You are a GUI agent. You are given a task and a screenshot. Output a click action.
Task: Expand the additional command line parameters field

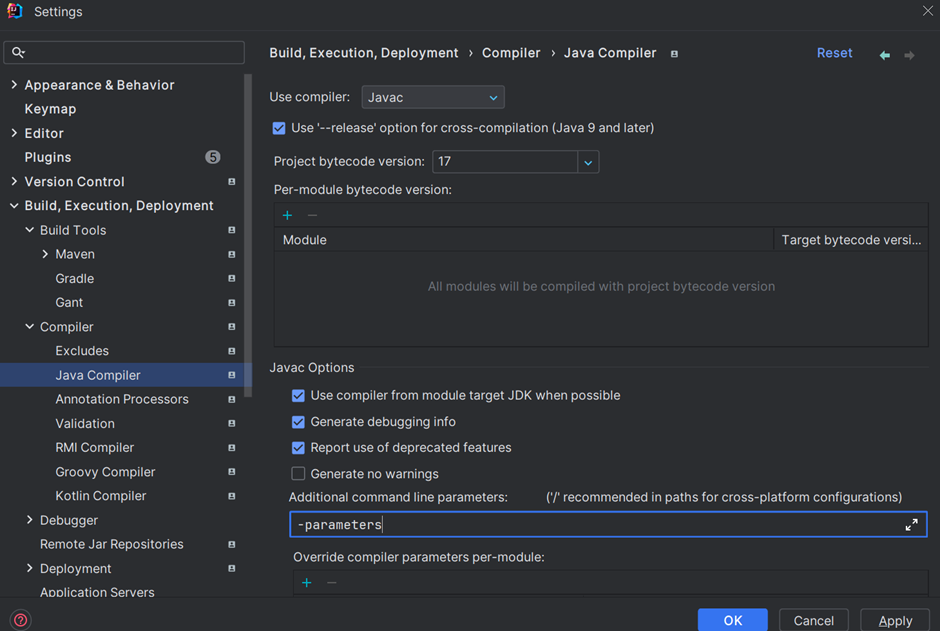911,525
